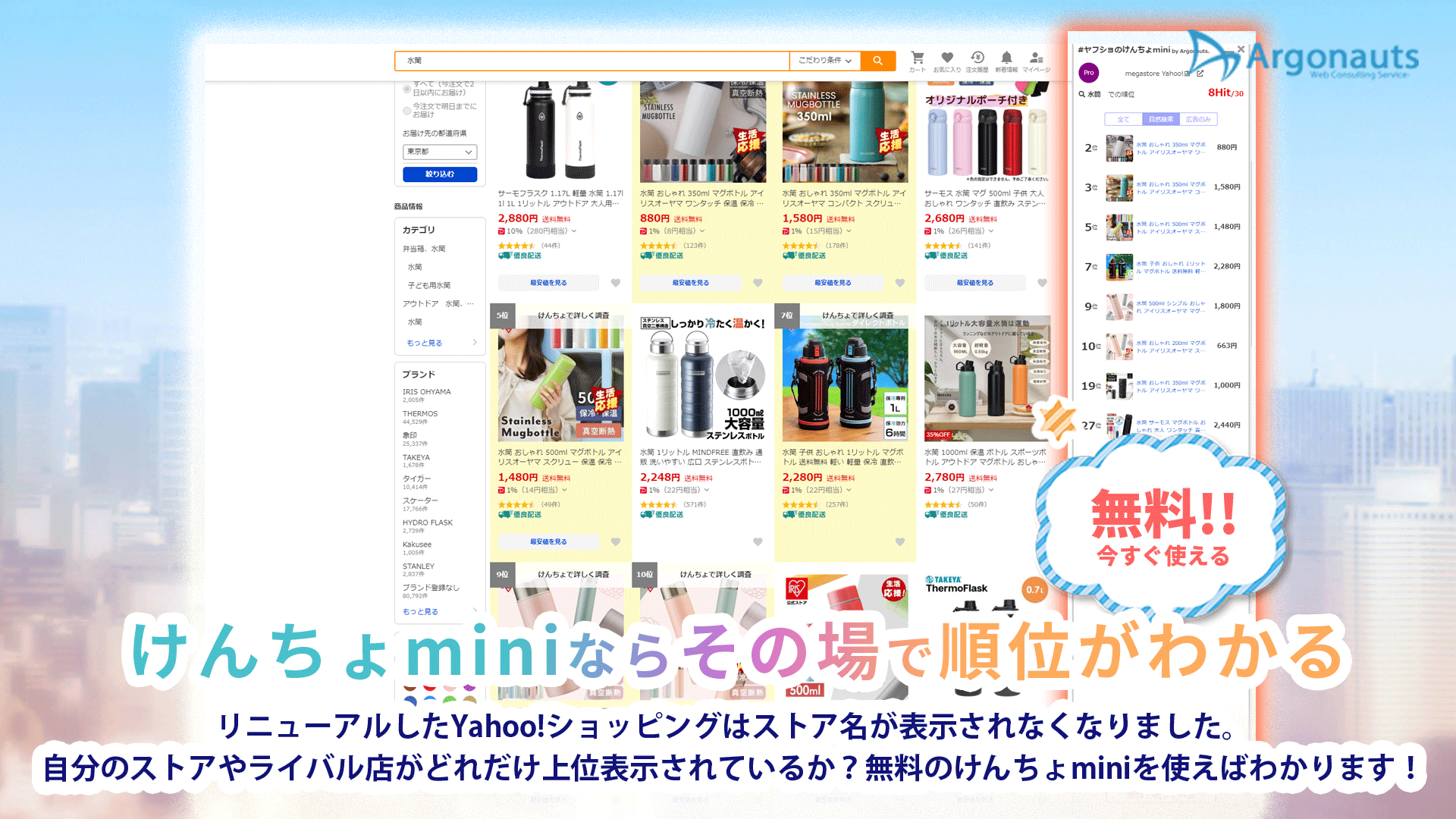Open thumbnail of rank 7位 item in panel
The width and height of the screenshot is (1456, 819).
1119,267
